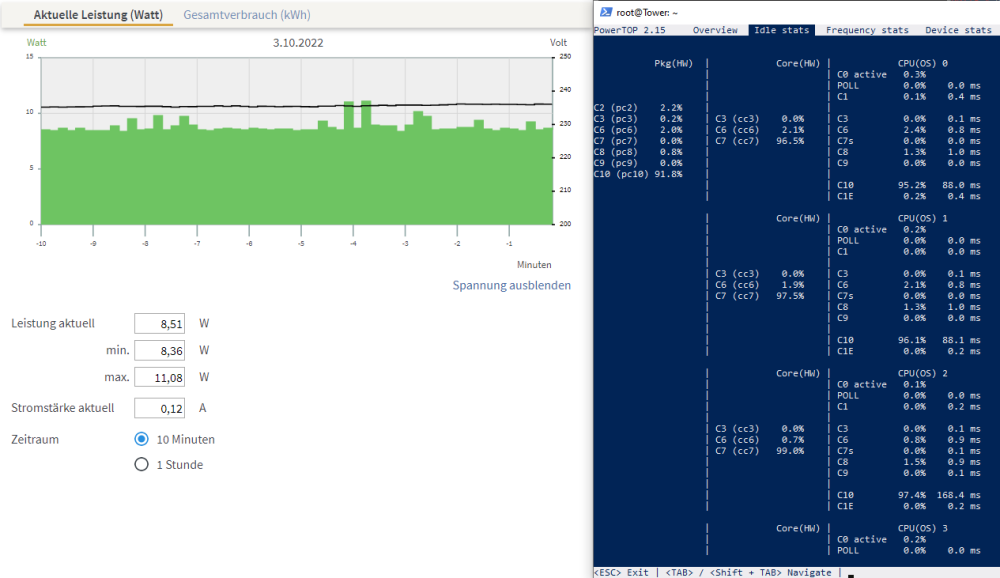
Task: Click the C10 96.1% 88.1 ms row
Action: [909, 340]
